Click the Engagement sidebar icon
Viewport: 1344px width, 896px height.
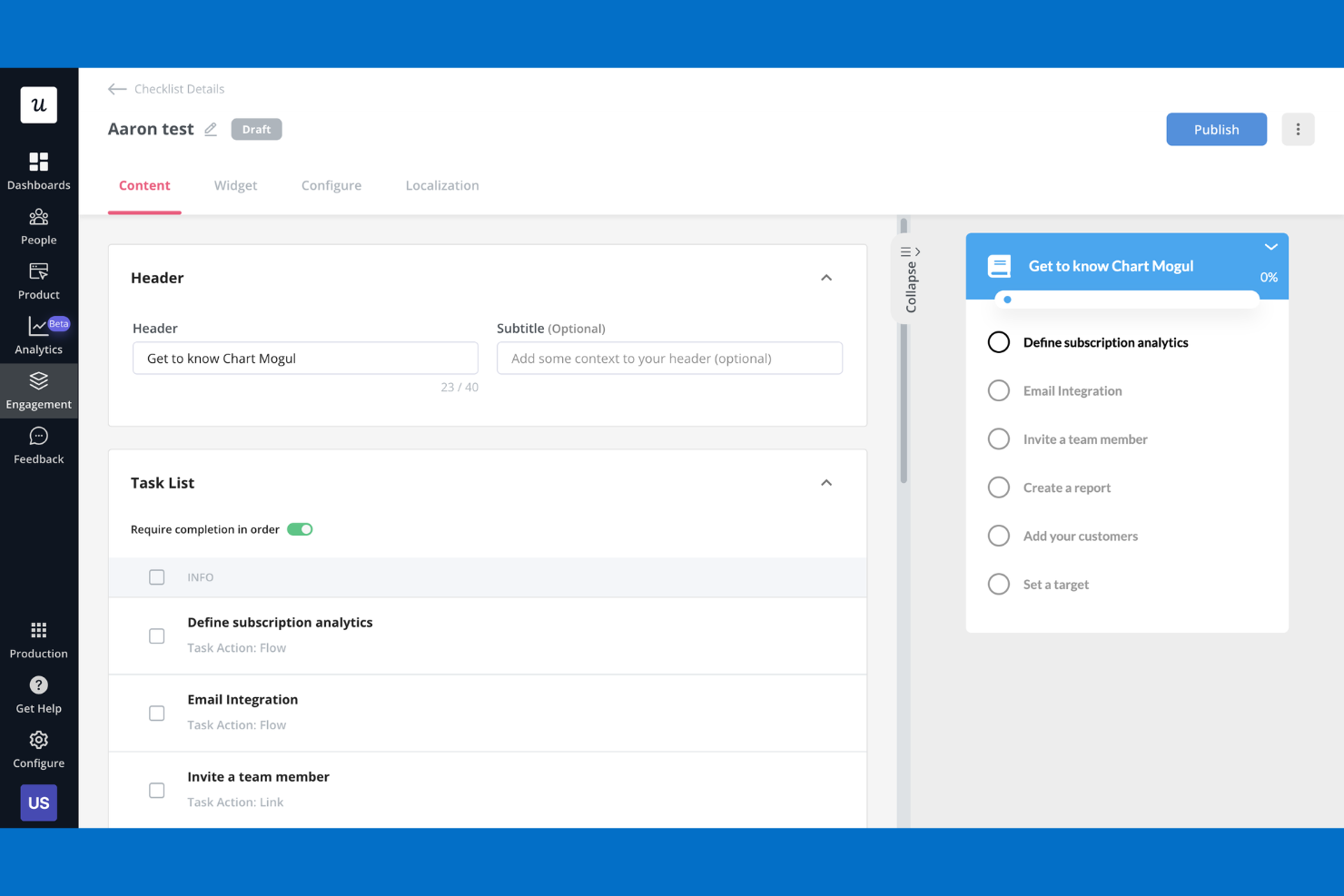click(38, 389)
